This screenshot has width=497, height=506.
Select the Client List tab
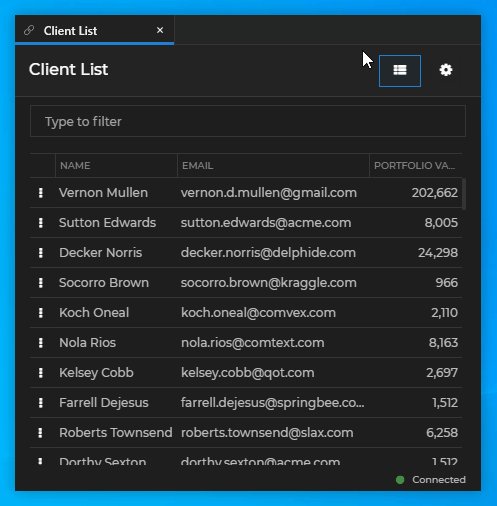pyautogui.click(x=94, y=30)
